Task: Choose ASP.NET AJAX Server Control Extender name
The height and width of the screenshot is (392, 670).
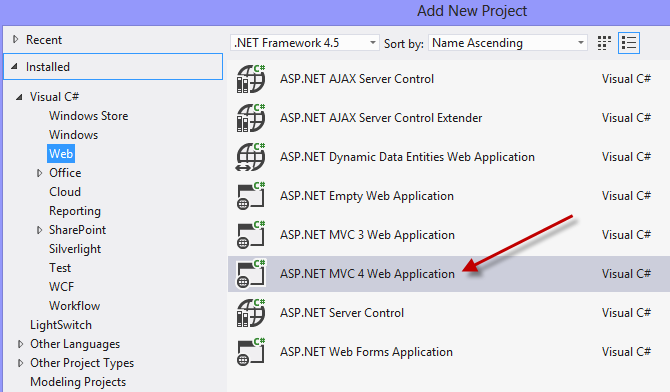Action: coord(381,118)
